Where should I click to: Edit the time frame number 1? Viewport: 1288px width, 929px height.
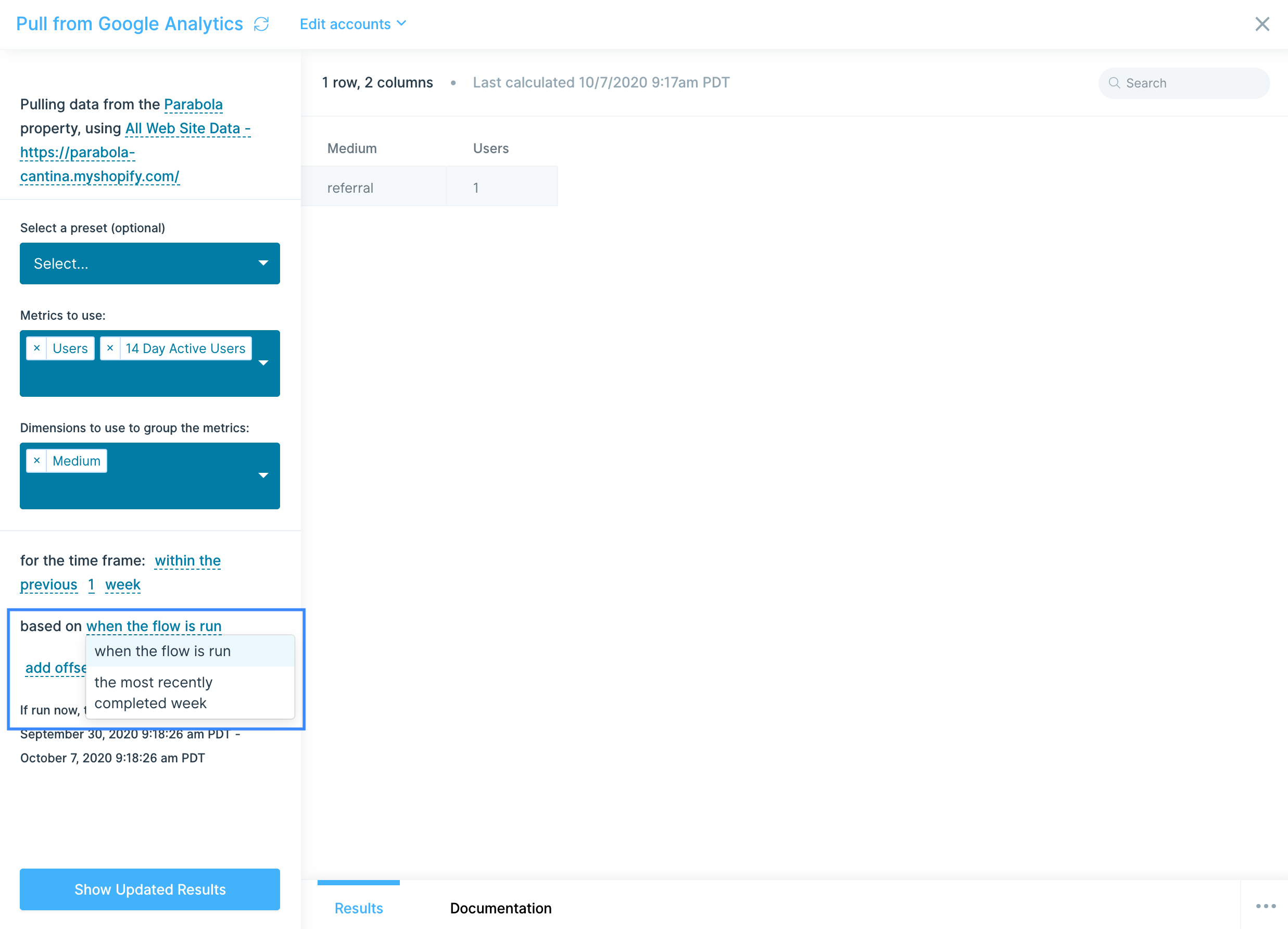91,585
